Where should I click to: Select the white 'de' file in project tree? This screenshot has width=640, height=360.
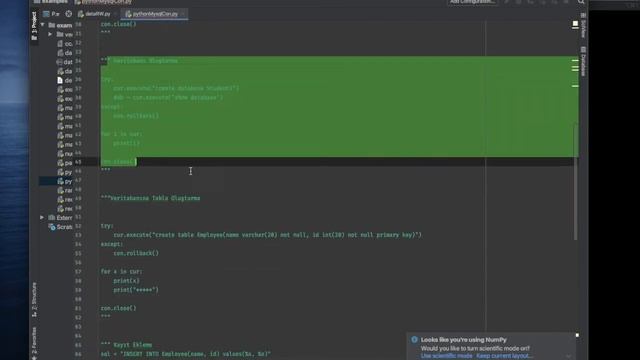pyautogui.click(x=64, y=80)
